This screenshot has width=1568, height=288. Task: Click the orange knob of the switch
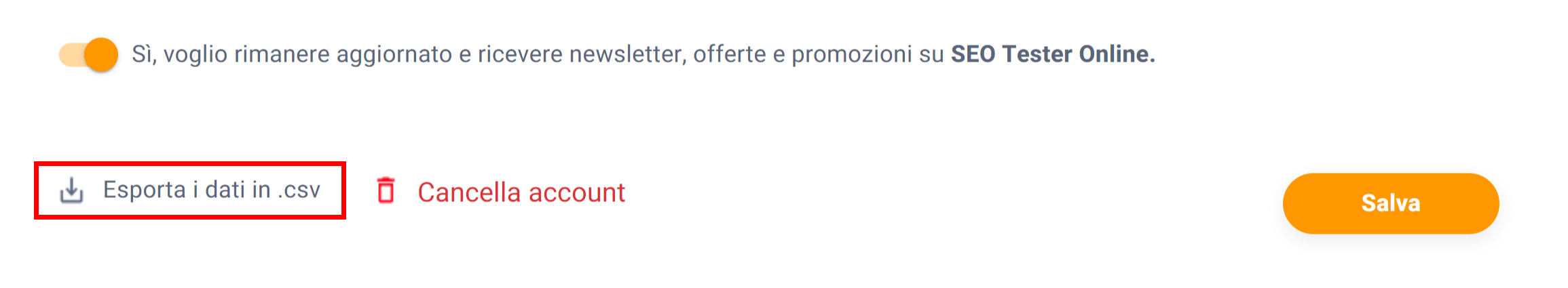[102, 55]
